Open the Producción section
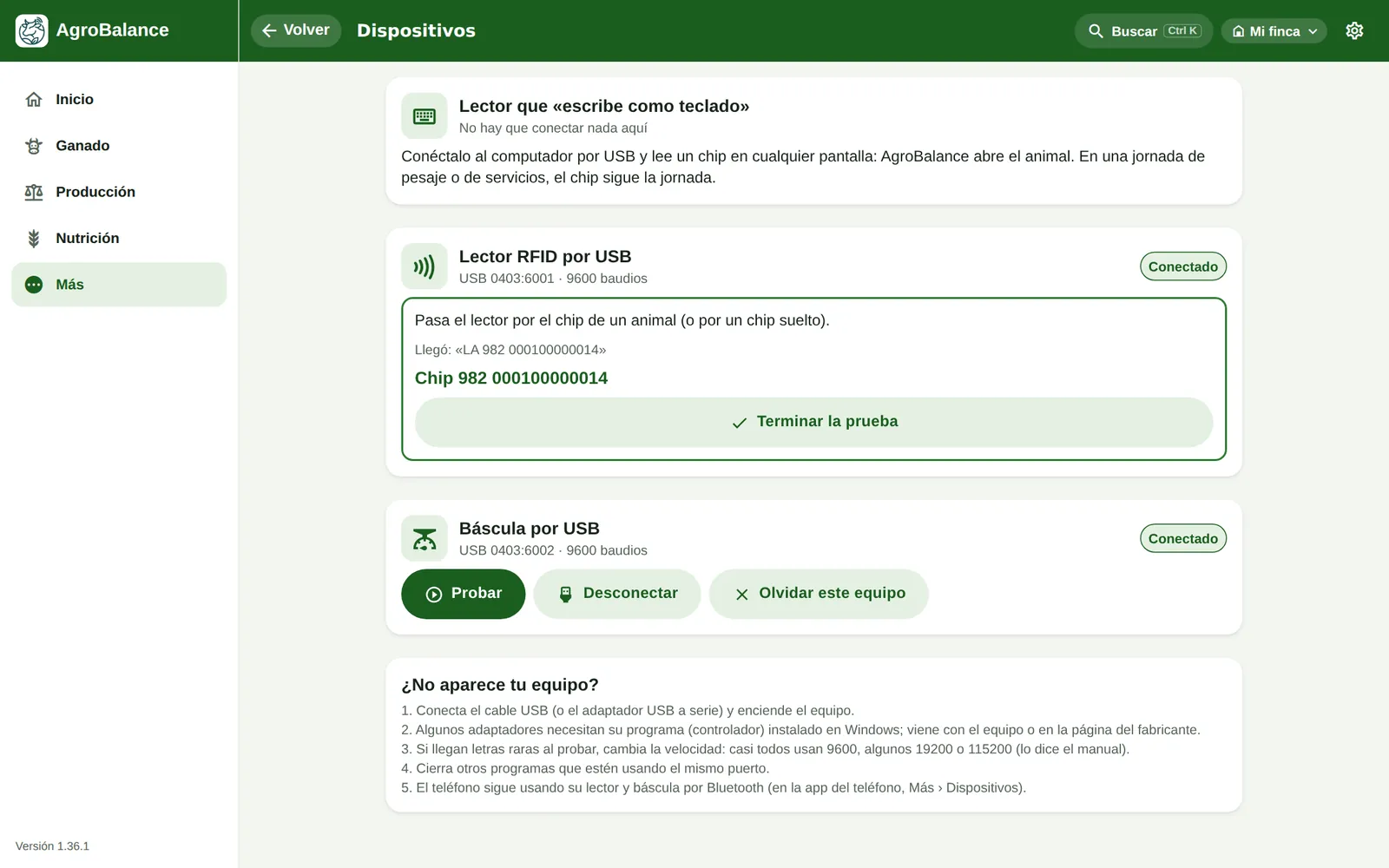The width and height of the screenshot is (1389, 868). point(119,192)
